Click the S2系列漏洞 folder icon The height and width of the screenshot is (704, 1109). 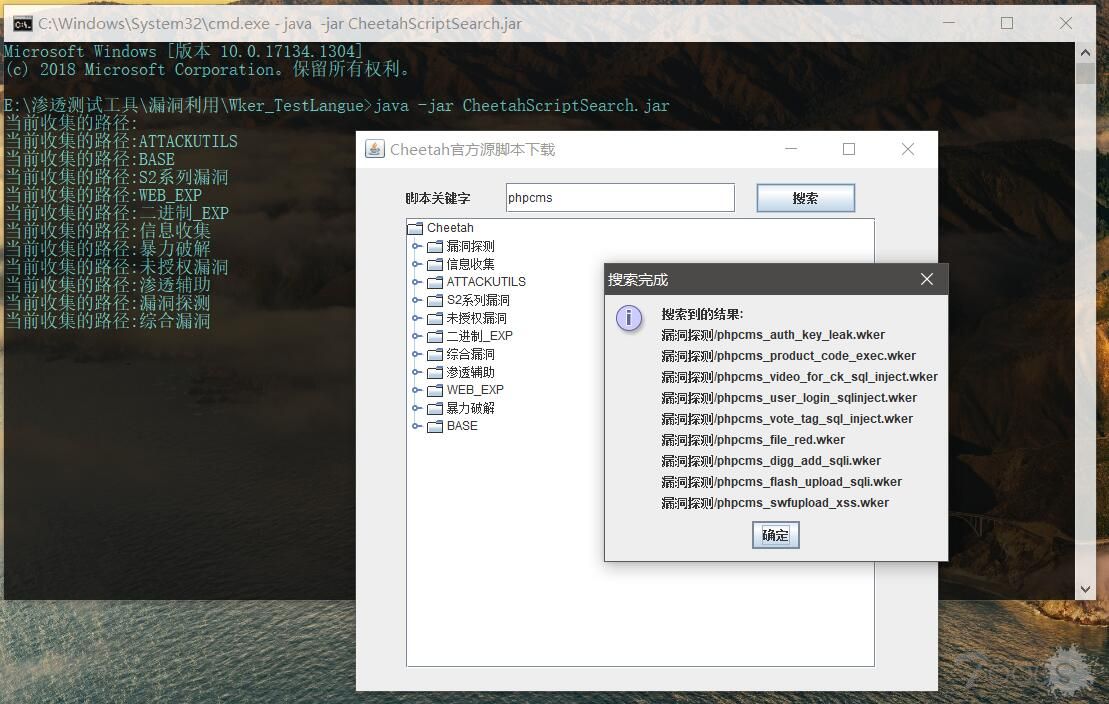(435, 300)
